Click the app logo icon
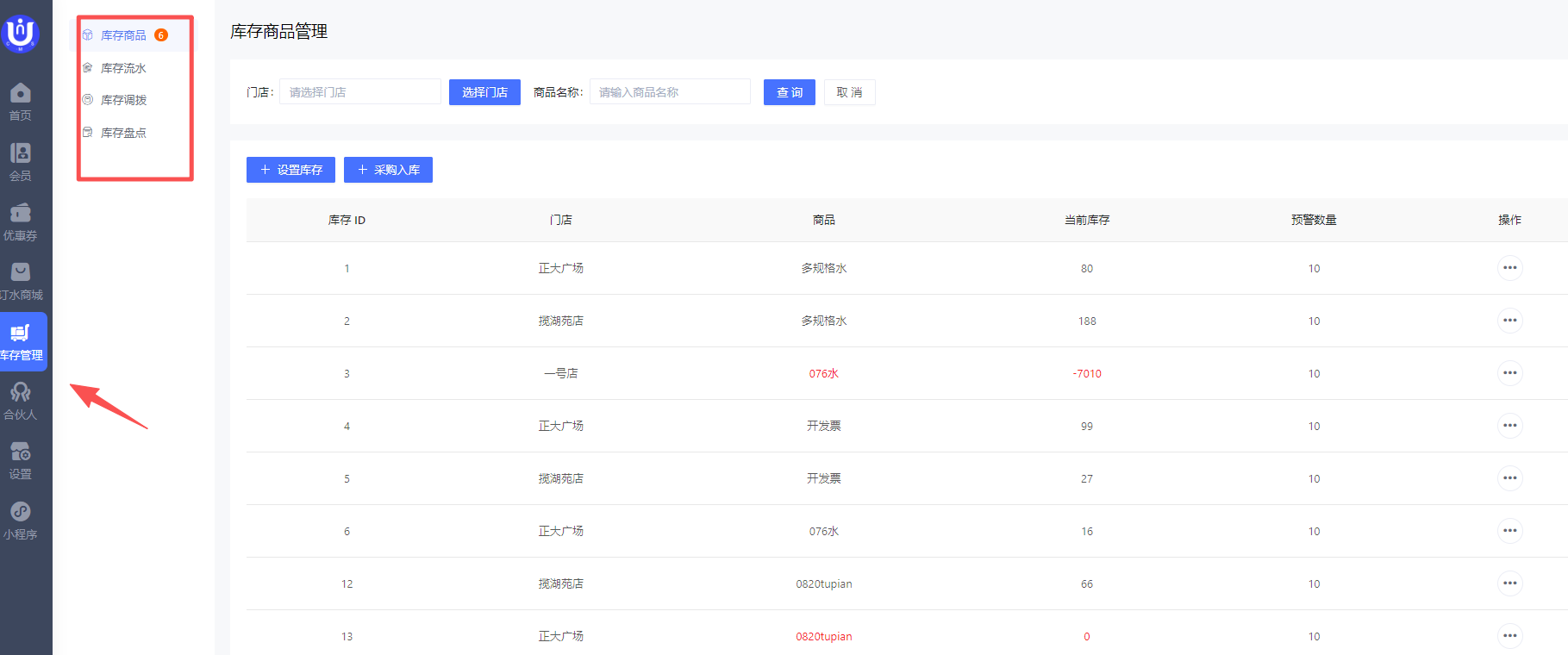Viewport: 1568px width, 655px height. (21, 33)
